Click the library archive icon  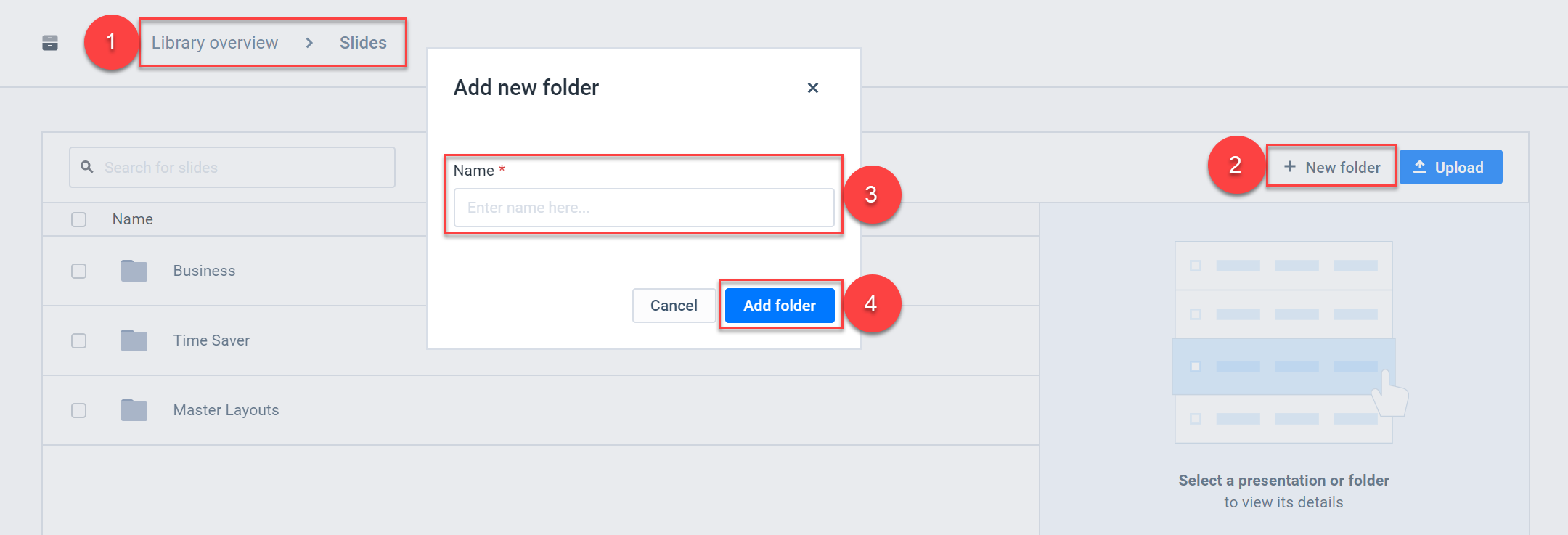[50, 43]
